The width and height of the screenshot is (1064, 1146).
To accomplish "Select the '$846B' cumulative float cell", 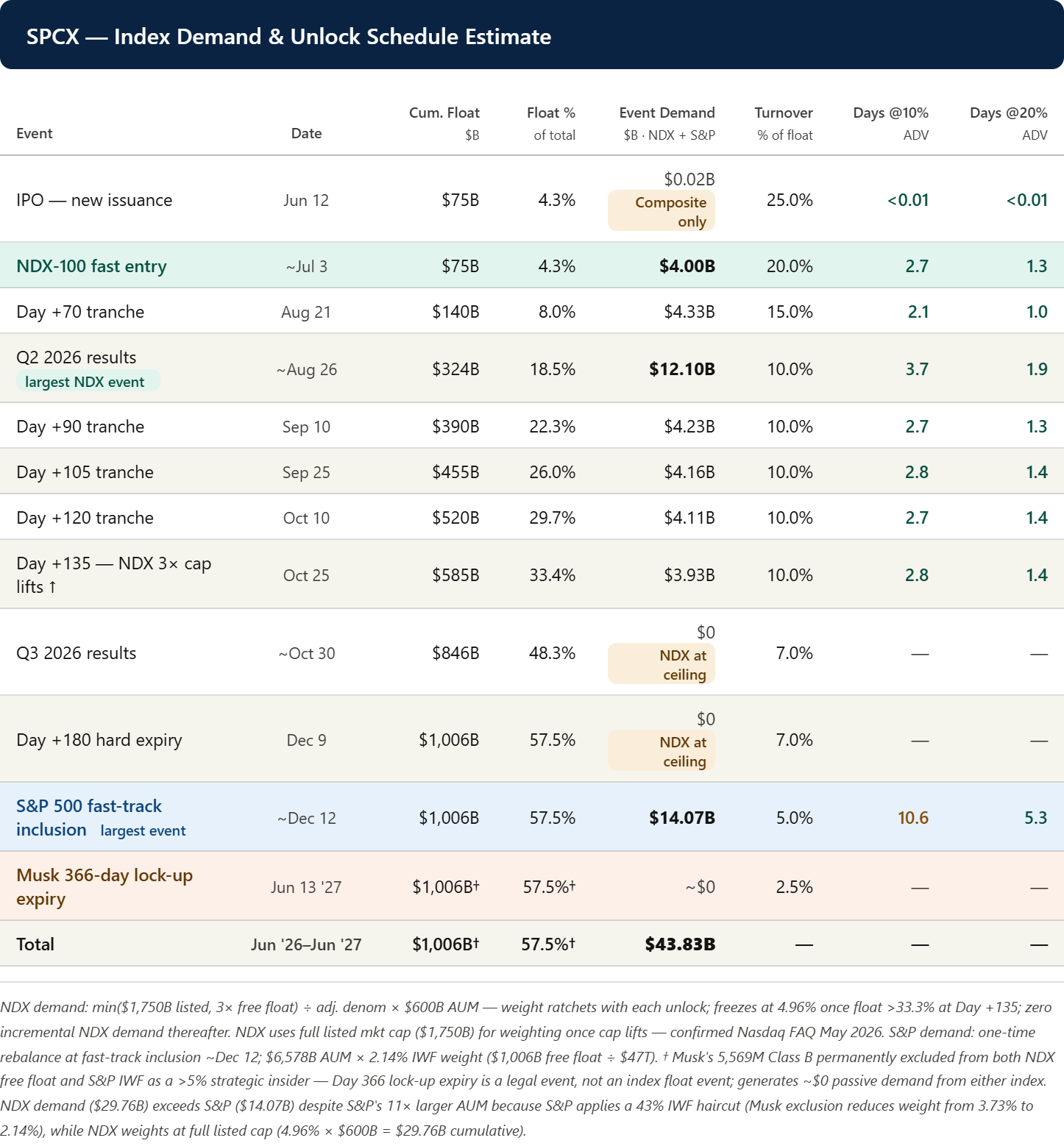I will tap(455, 653).
